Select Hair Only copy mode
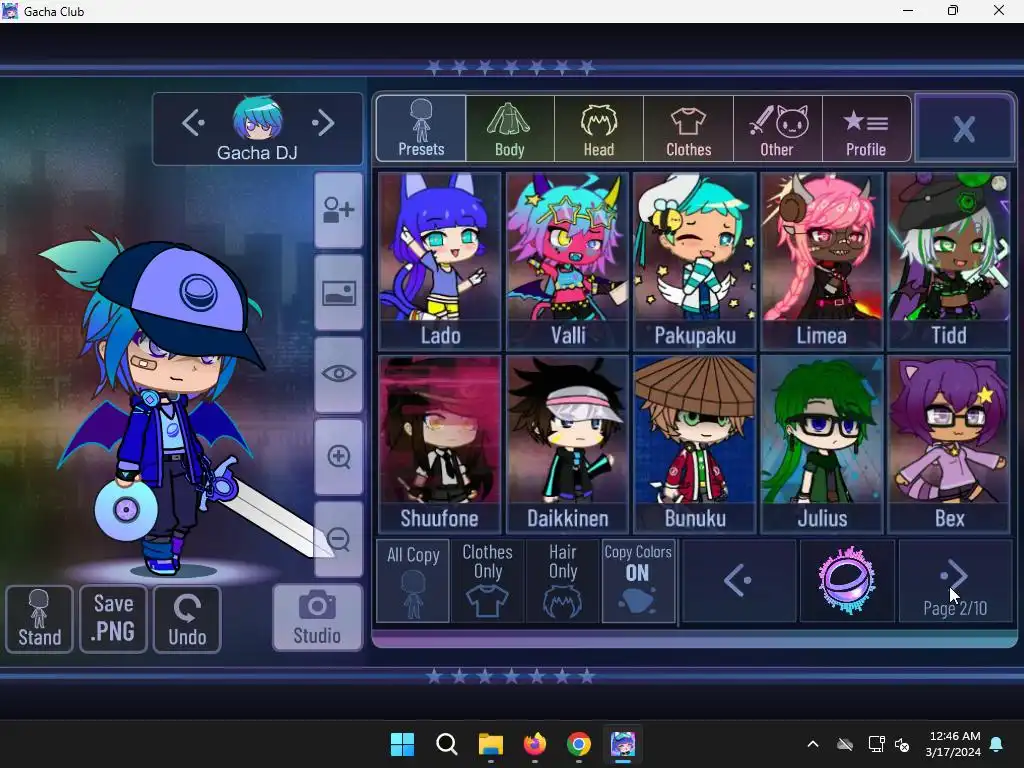 point(562,581)
